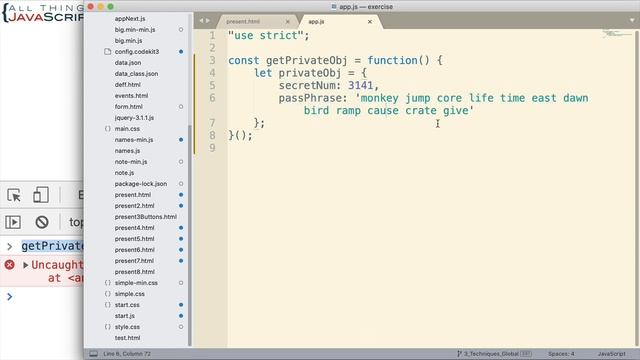Open the config.codekit3 folder item
Image resolution: width=640 pixels, height=360 pixels.
pos(137,52)
